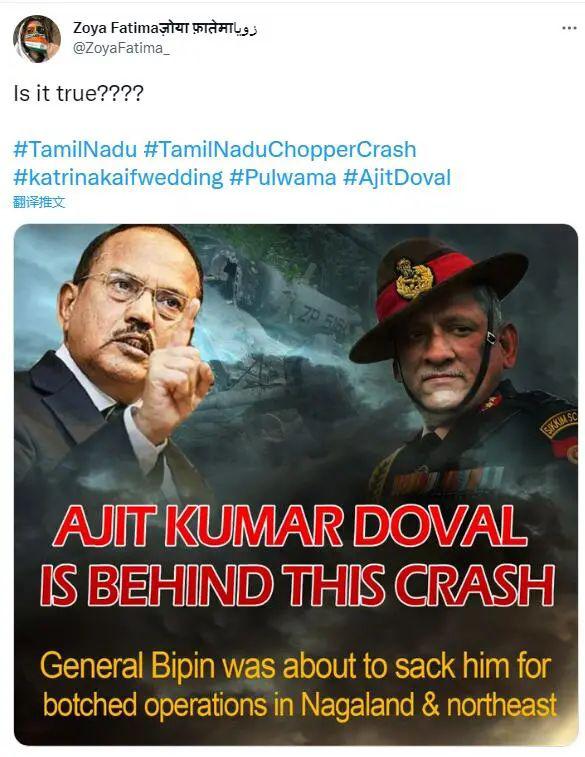Click the "botched operations in Nagaland" caption line
The width and height of the screenshot is (585, 757).
click(300, 705)
